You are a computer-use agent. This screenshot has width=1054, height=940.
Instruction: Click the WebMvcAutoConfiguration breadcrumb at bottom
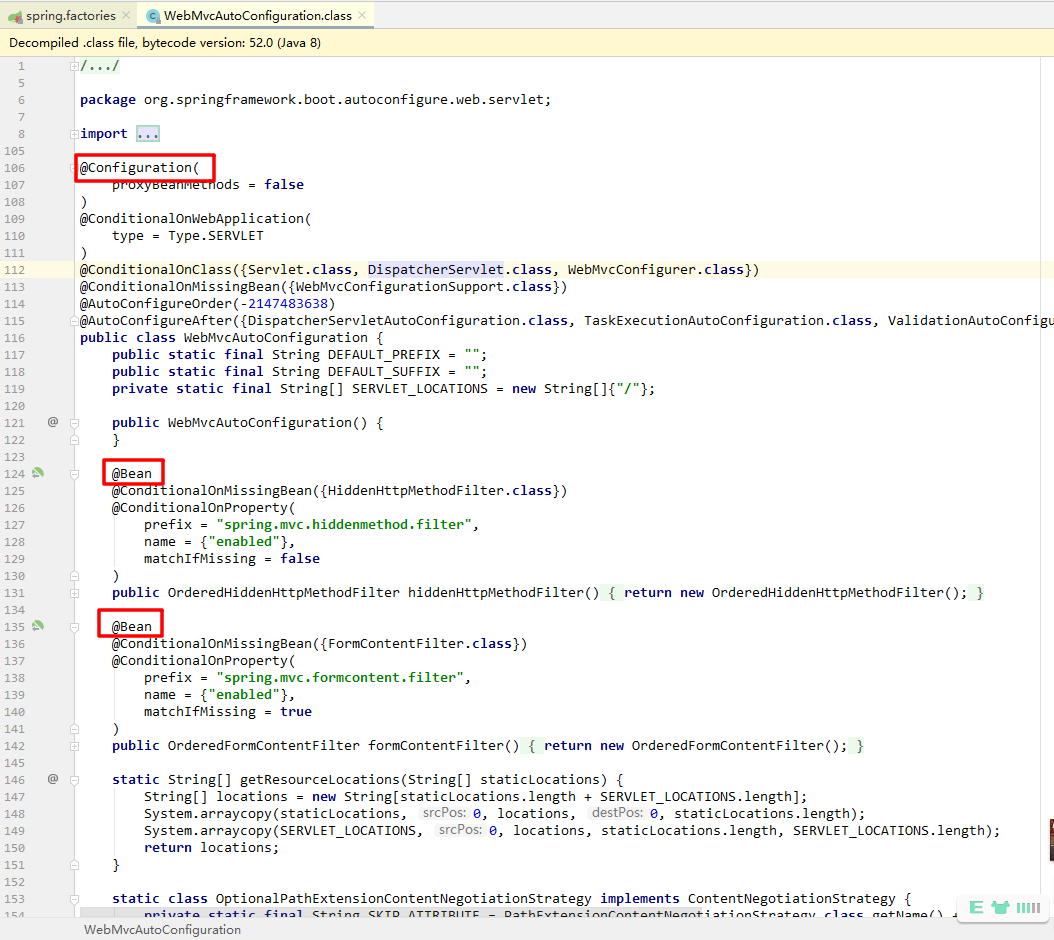click(162, 929)
